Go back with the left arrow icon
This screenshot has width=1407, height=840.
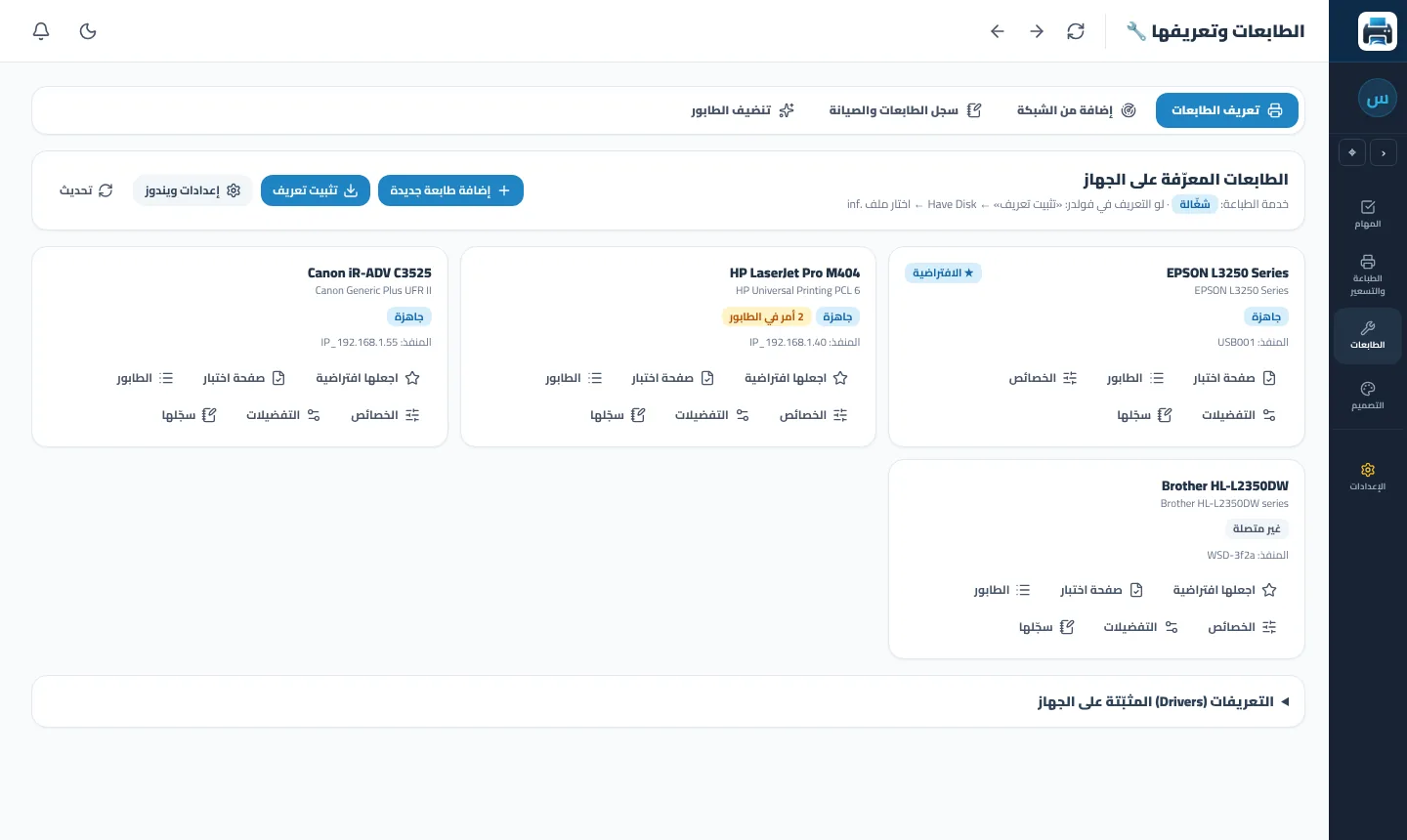[x=998, y=31]
